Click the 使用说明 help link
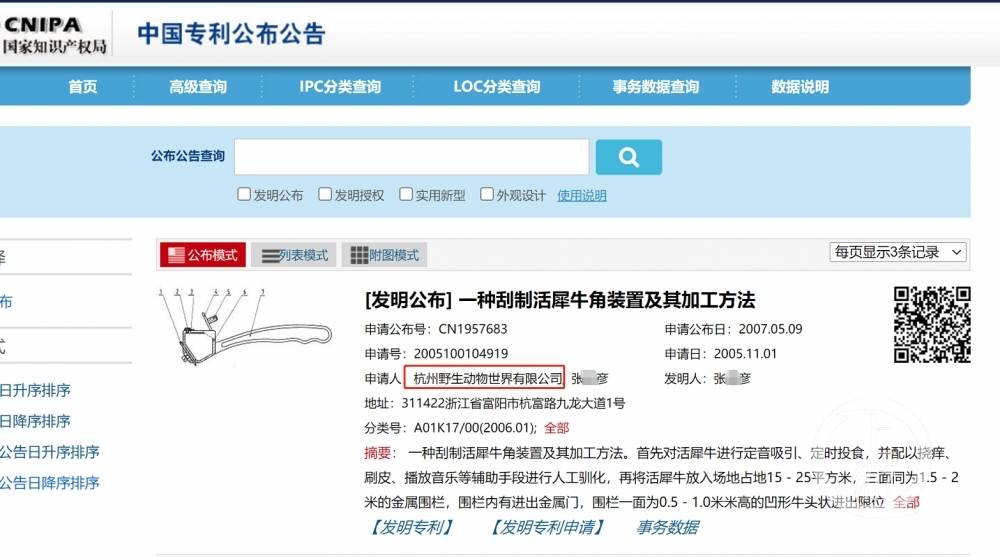The width and height of the screenshot is (1000, 558). pyautogui.click(x=582, y=196)
